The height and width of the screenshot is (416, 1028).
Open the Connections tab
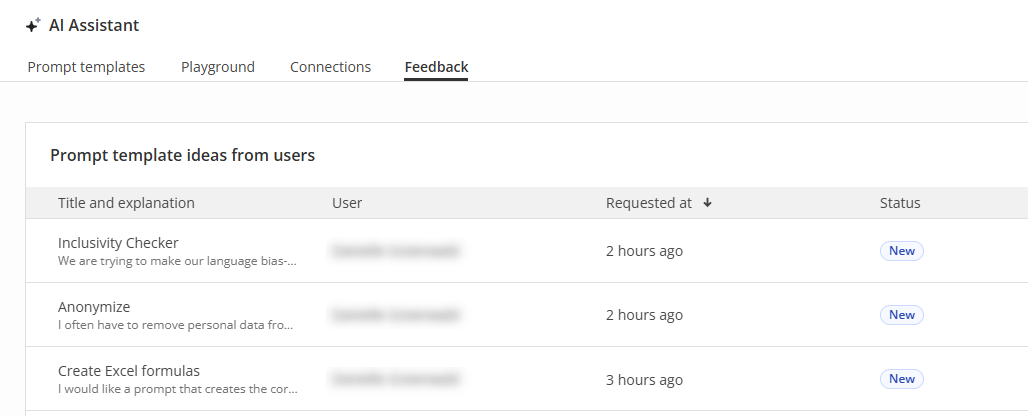pos(330,67)
